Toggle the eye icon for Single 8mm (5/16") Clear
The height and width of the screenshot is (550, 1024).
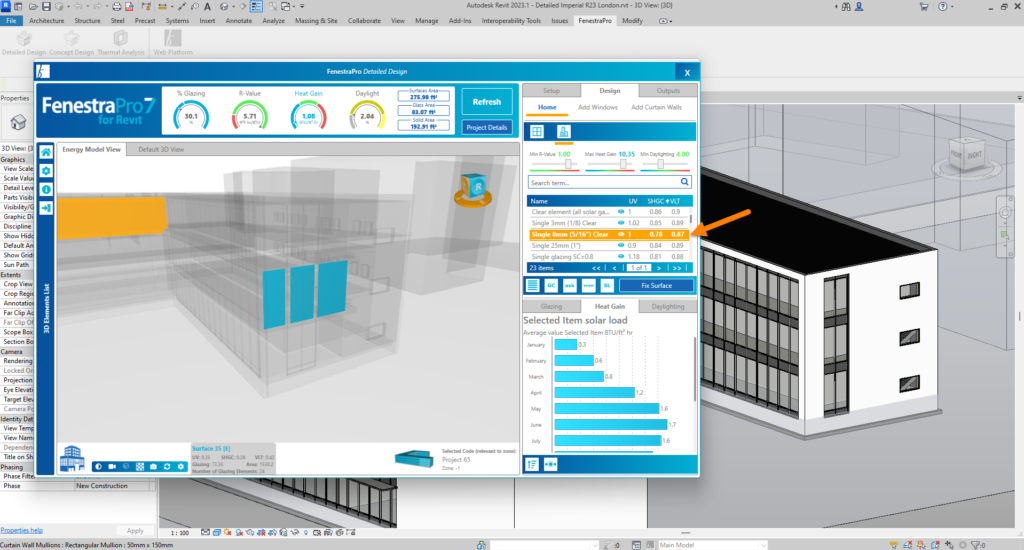pos(621,234)
